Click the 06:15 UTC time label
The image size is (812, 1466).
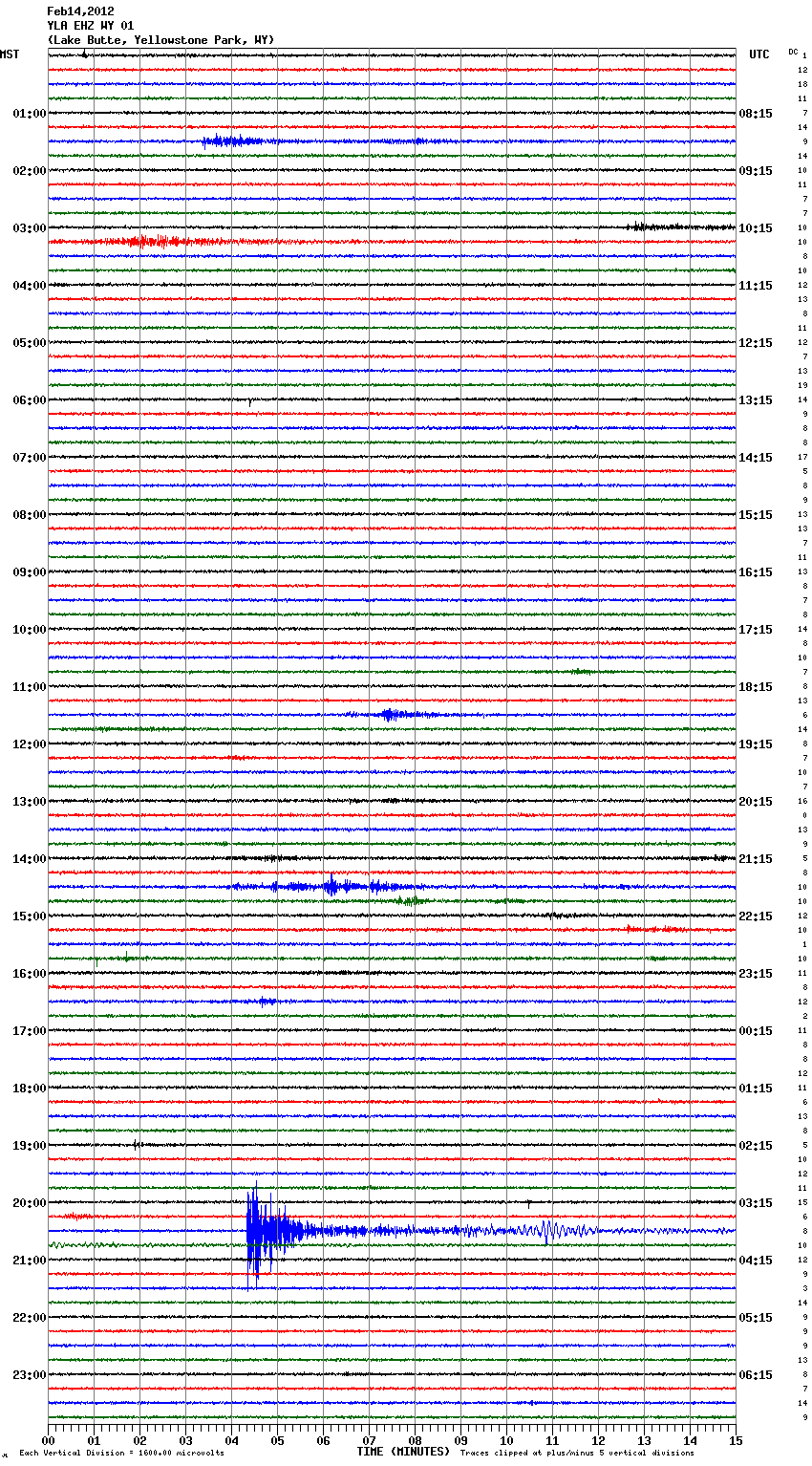(756, 1375)
